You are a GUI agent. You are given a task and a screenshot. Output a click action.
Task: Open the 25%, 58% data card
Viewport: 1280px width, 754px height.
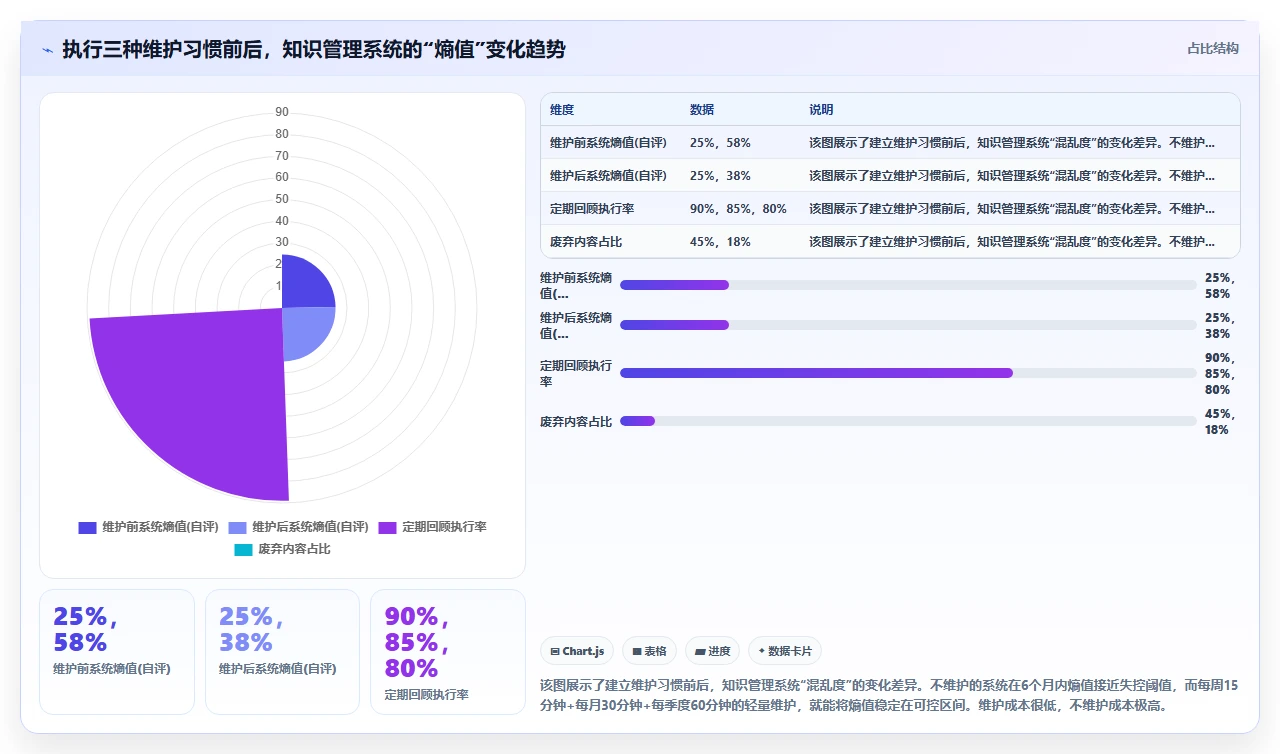117,652
